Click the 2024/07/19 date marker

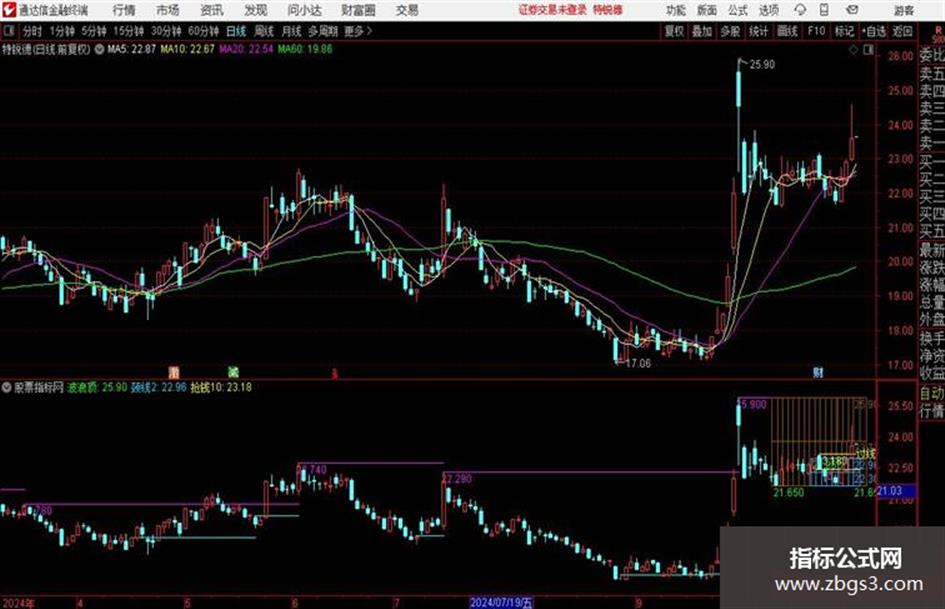point(501,602)
